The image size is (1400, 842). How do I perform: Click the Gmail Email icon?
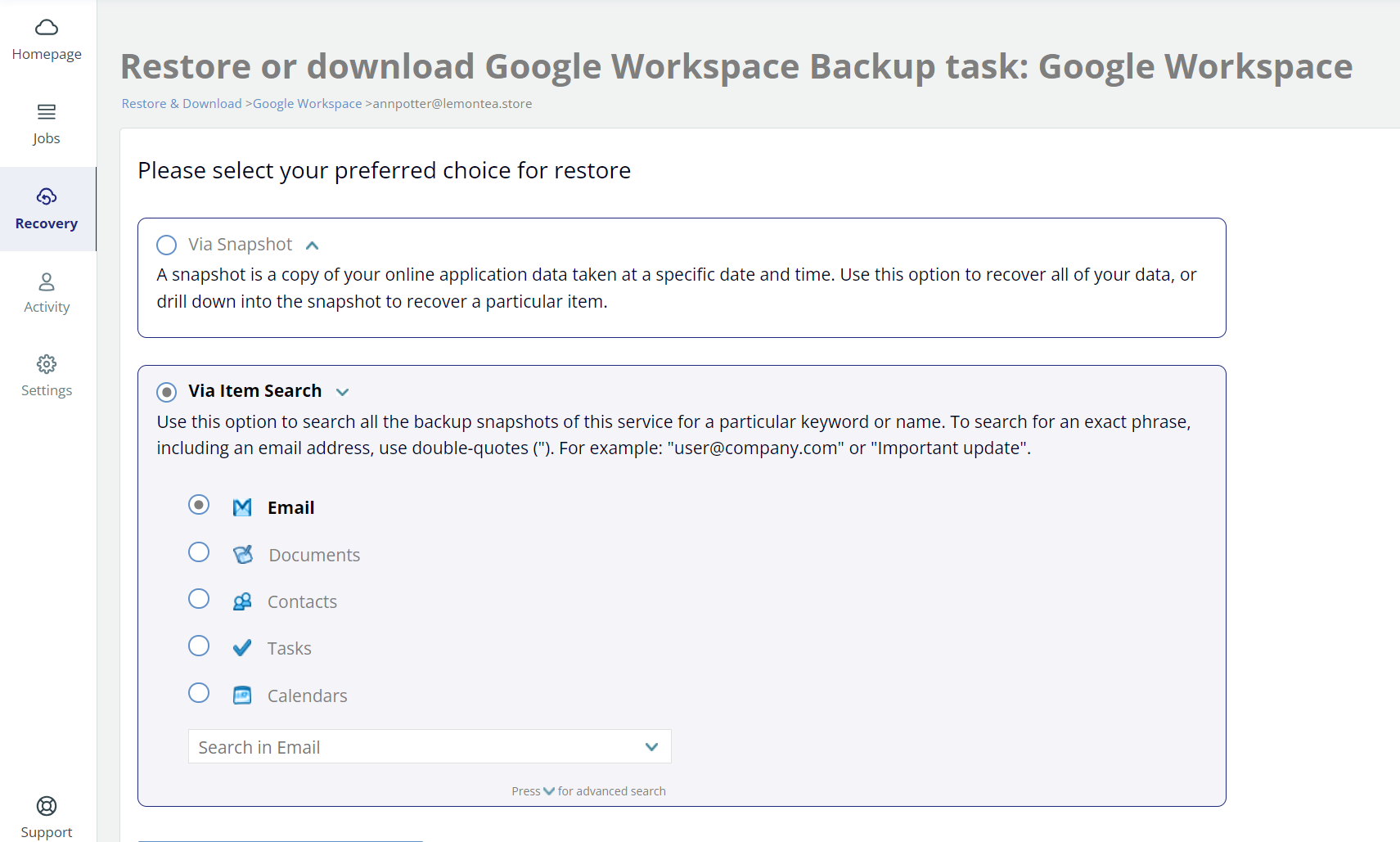pyautogui.click(x=242, y=507)
